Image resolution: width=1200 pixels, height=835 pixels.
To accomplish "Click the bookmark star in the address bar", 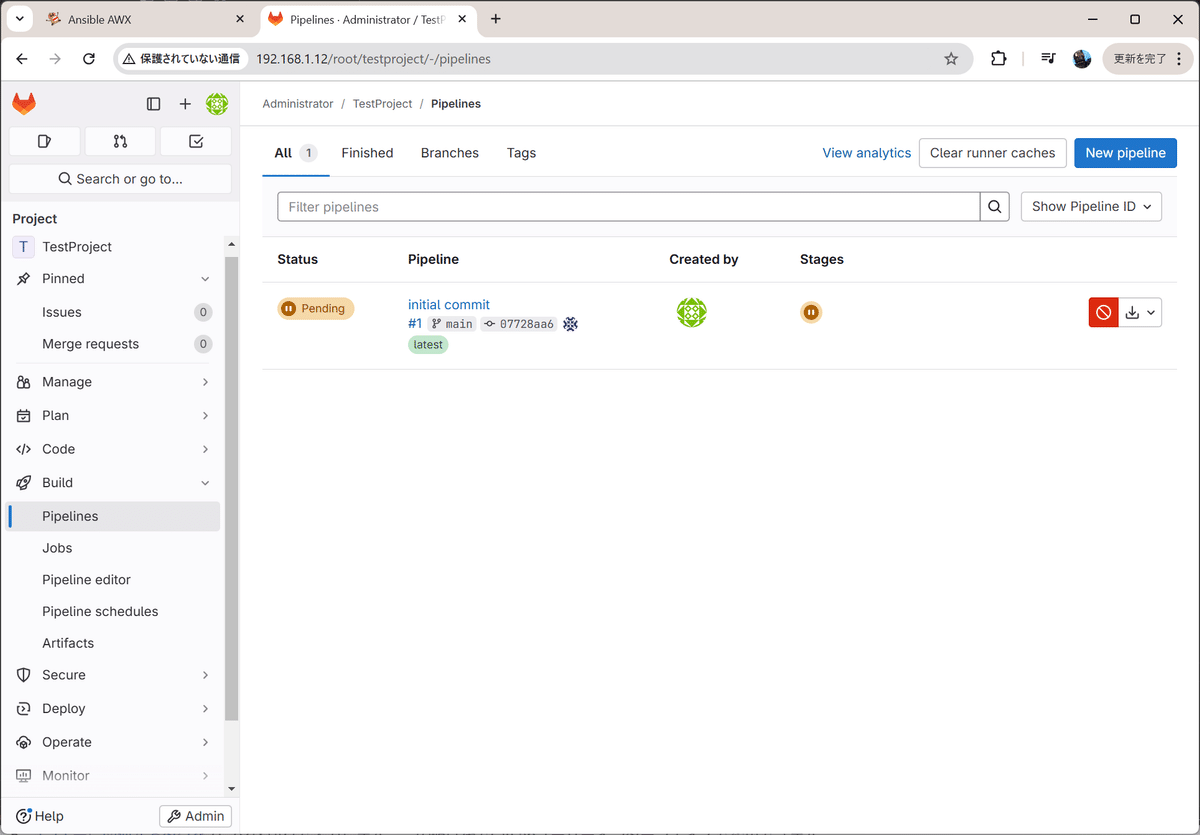I will pos(951,59).
